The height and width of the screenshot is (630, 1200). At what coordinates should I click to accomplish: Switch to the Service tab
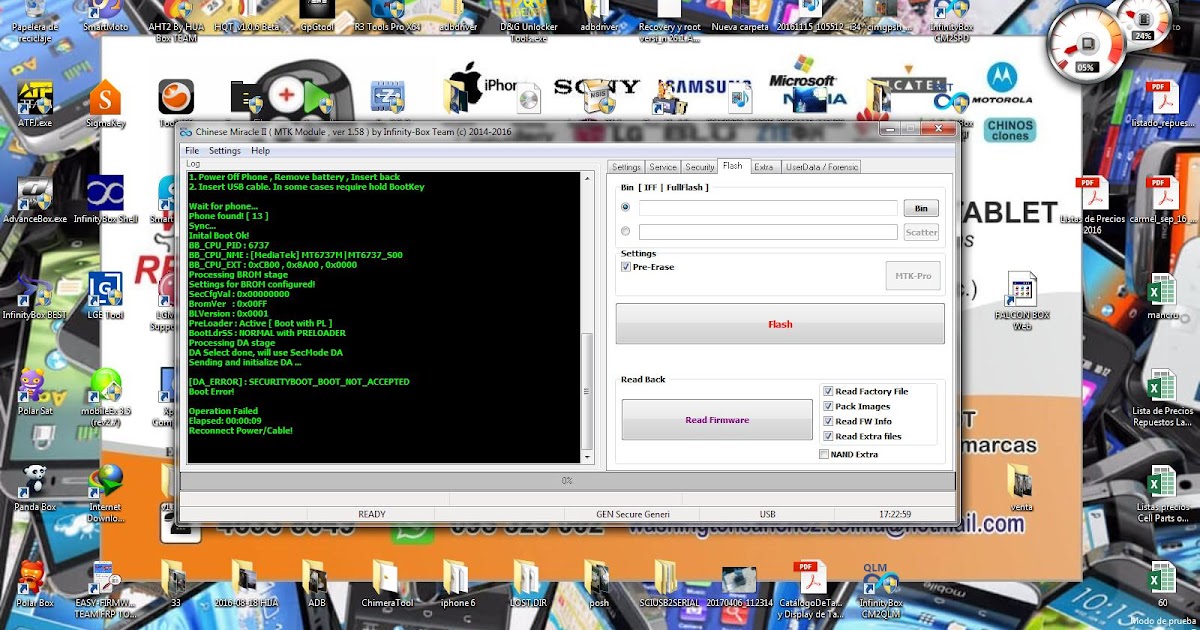(663, 167)
